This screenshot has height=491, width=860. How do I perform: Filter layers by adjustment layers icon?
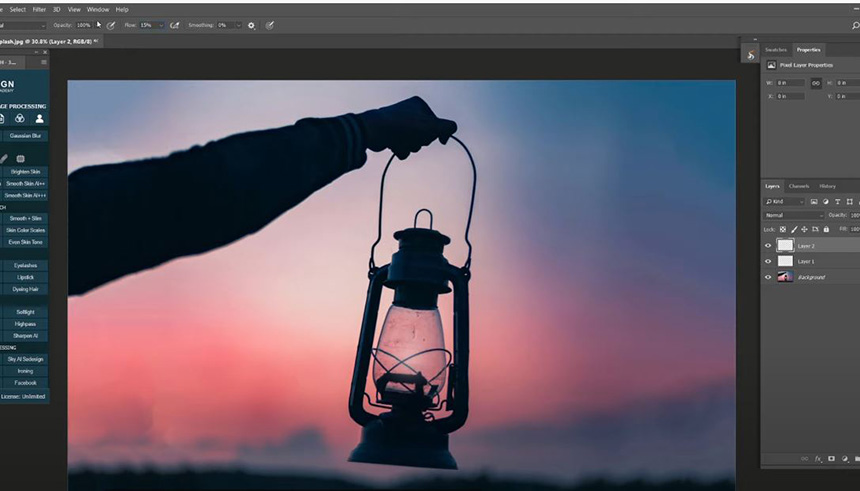[x=825, y=201]
